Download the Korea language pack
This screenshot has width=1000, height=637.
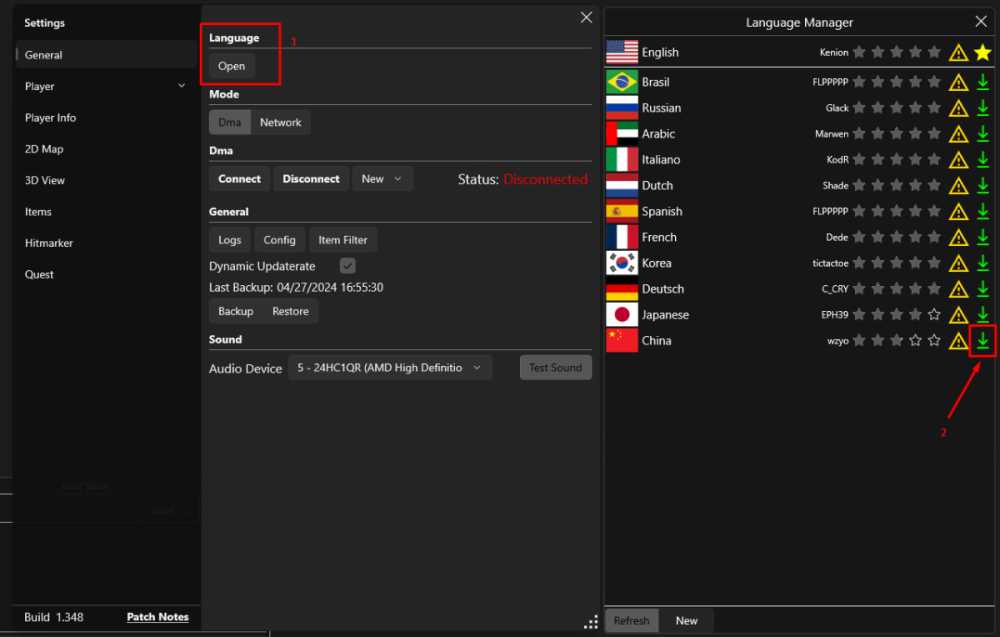(x=983, y=263)
